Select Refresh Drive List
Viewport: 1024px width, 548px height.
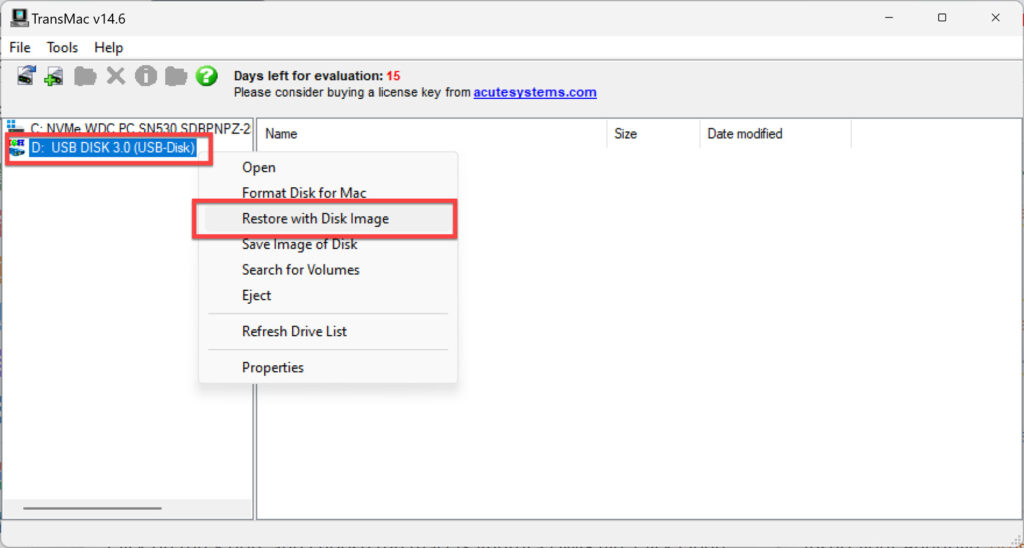point(328,331)
